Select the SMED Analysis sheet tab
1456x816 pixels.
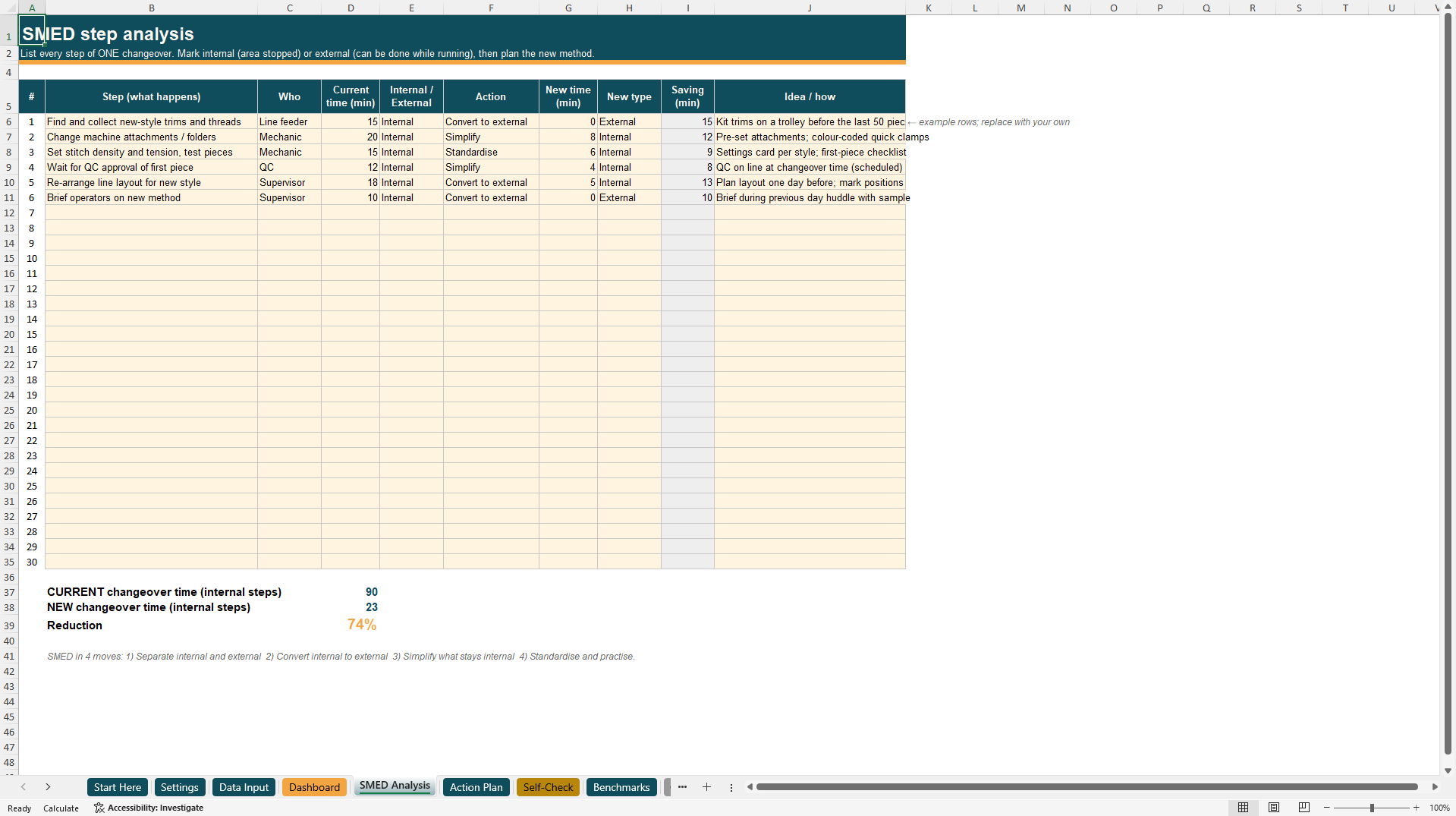pos(395,786)
